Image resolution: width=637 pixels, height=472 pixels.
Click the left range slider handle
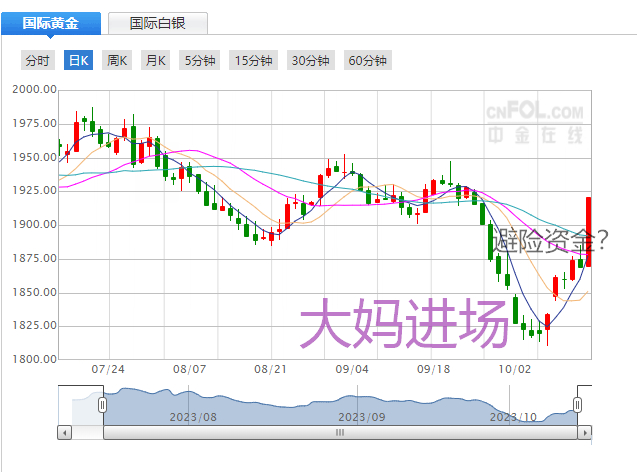point(102,405)
